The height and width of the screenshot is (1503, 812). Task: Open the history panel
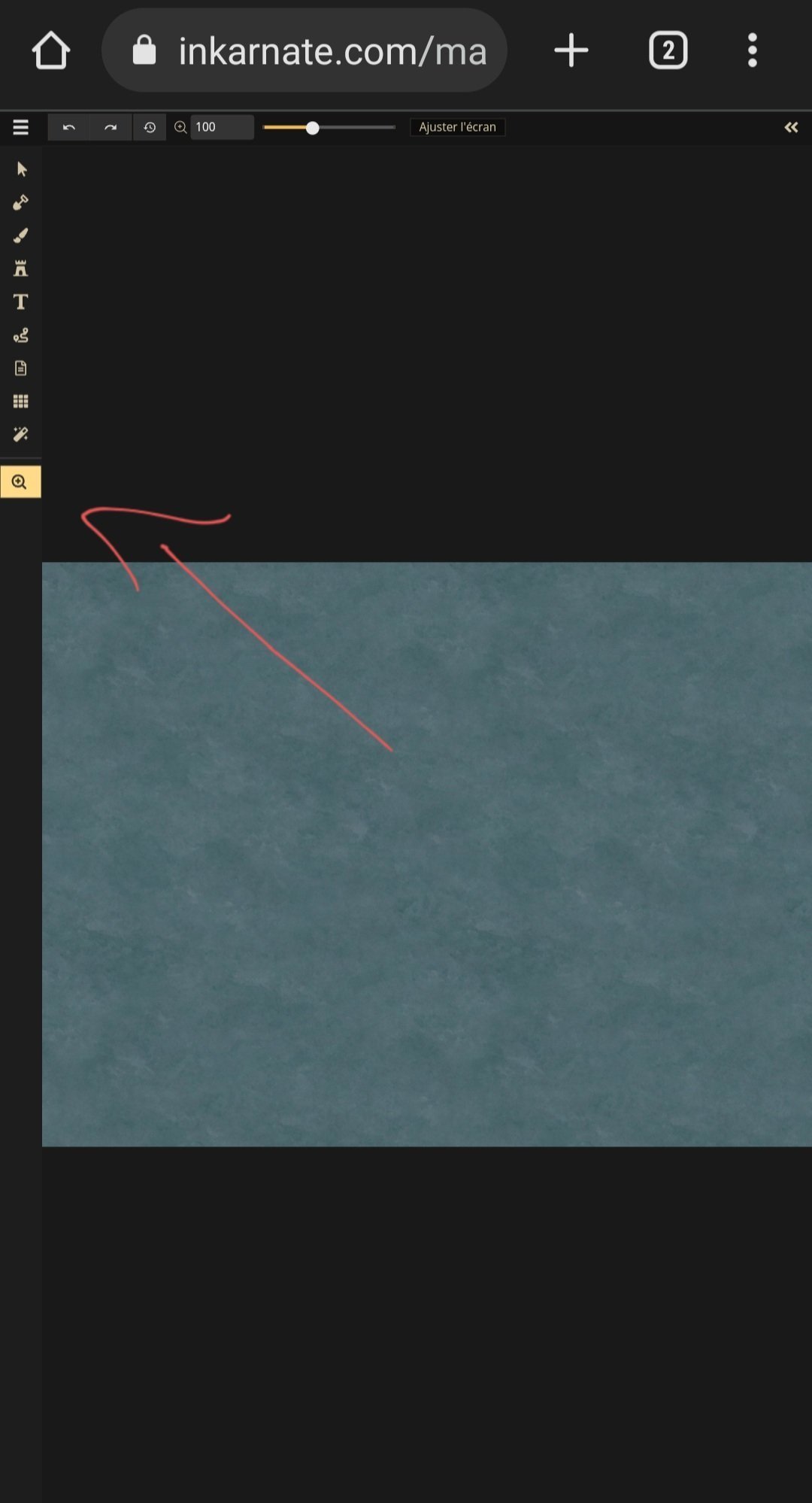(x=150, y=127)
